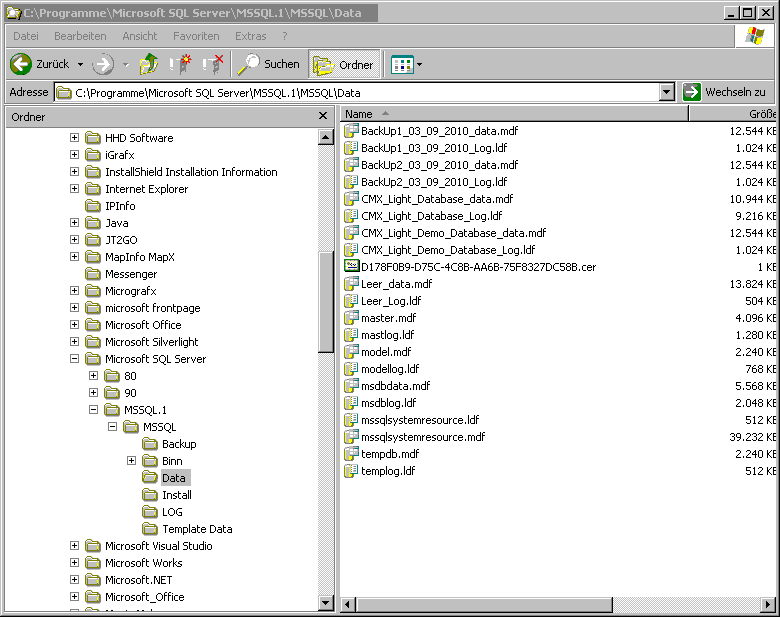This screenshot has width=780, height=617.
Task: Open the address bar dropdown arrow
Action: pos(667,92)
